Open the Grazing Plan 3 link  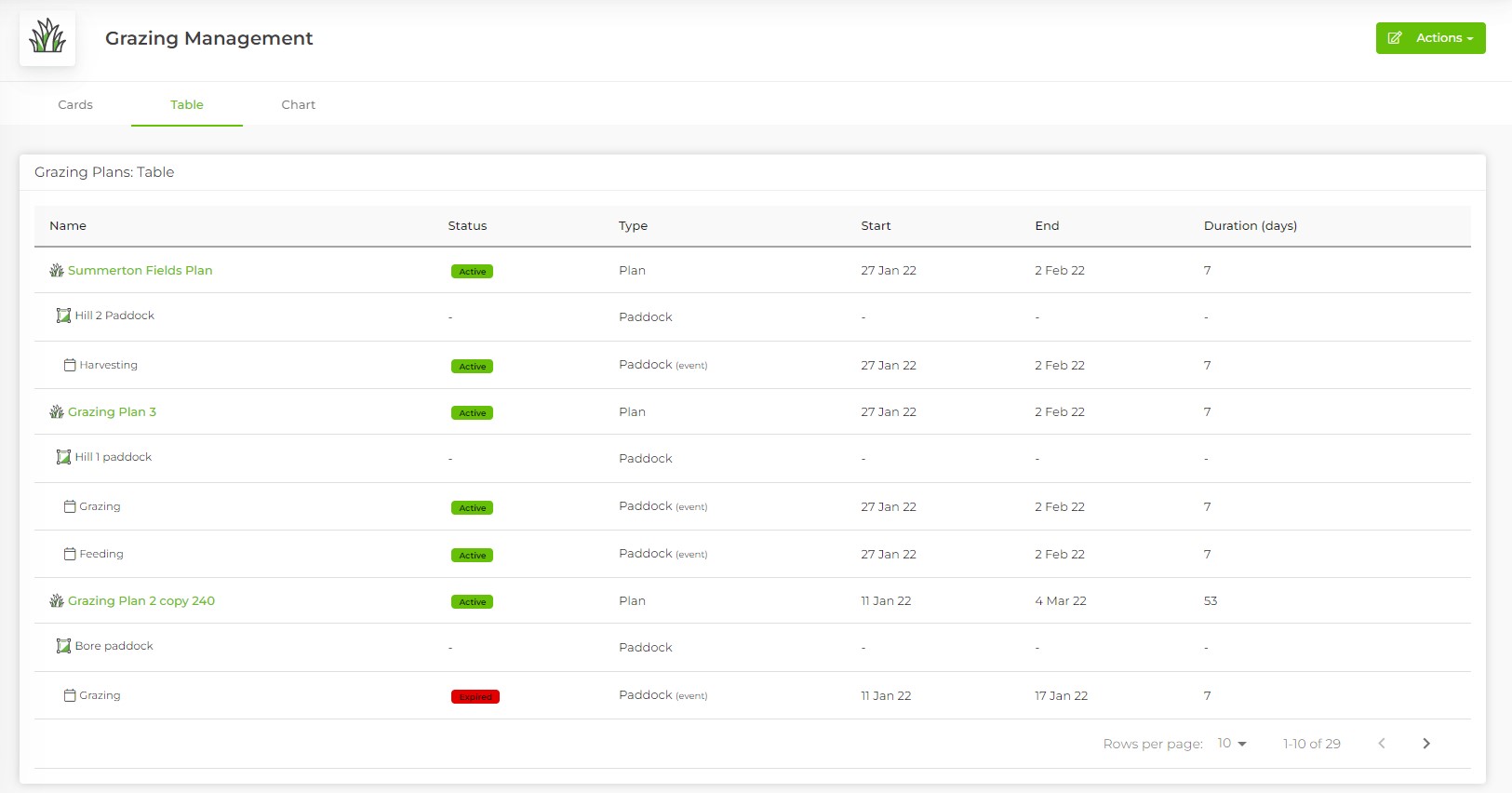[x=112, y=412]
